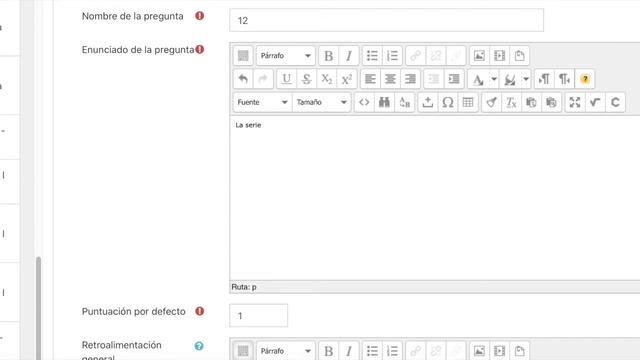Insert a table
The width and height of the screenshot is (640, 360).
pos(468,102)
